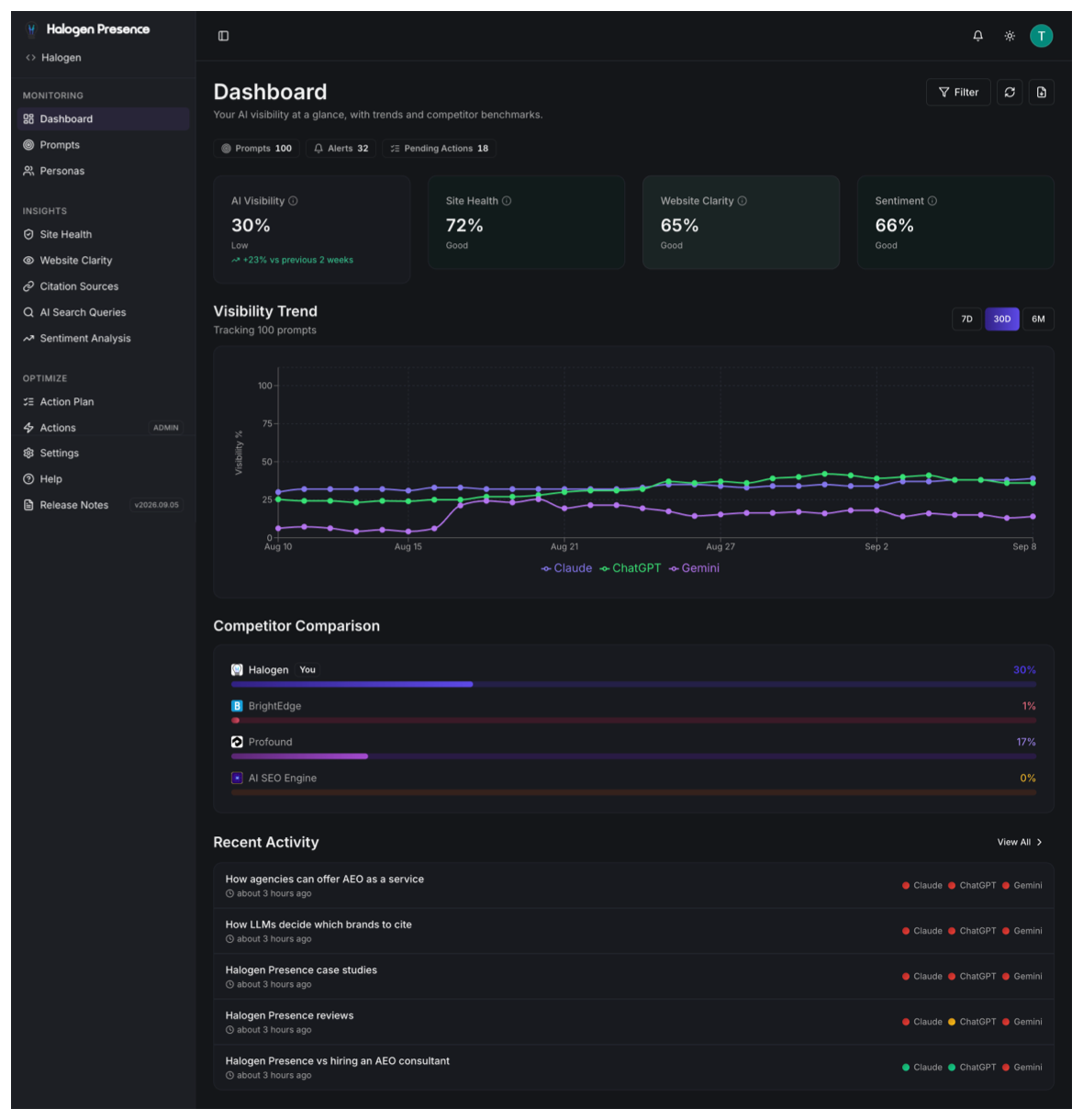Screen dimensions: 1083x1120
Task: Click the Pending Actions 18 chip
Action: pos(440,148)
